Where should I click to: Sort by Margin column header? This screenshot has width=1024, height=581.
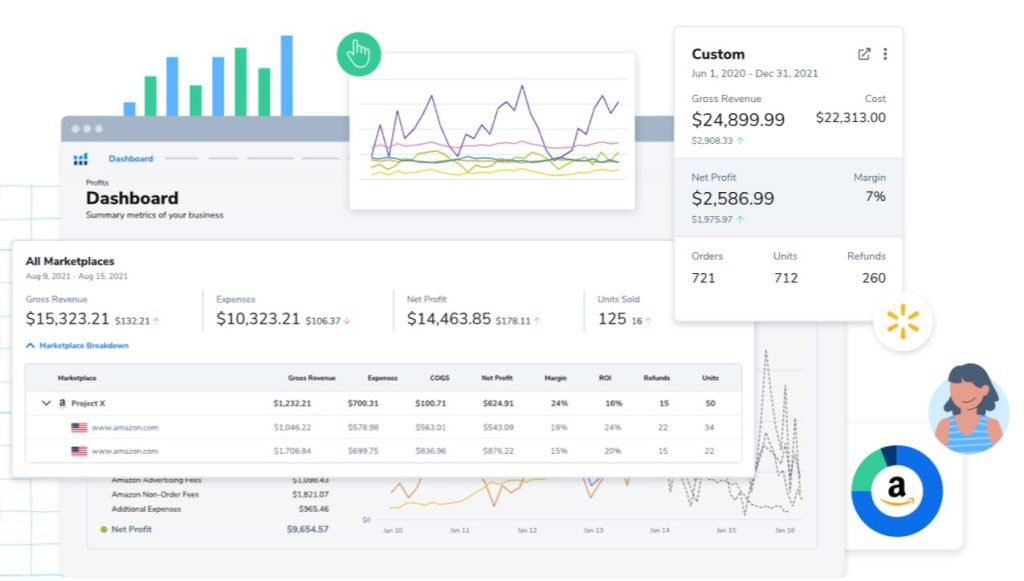(556, 378)
